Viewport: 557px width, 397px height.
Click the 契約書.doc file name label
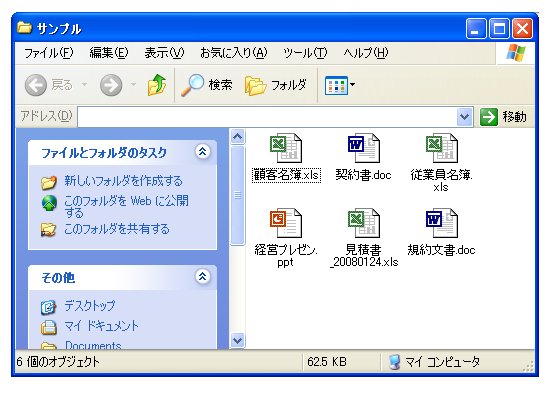363,175
